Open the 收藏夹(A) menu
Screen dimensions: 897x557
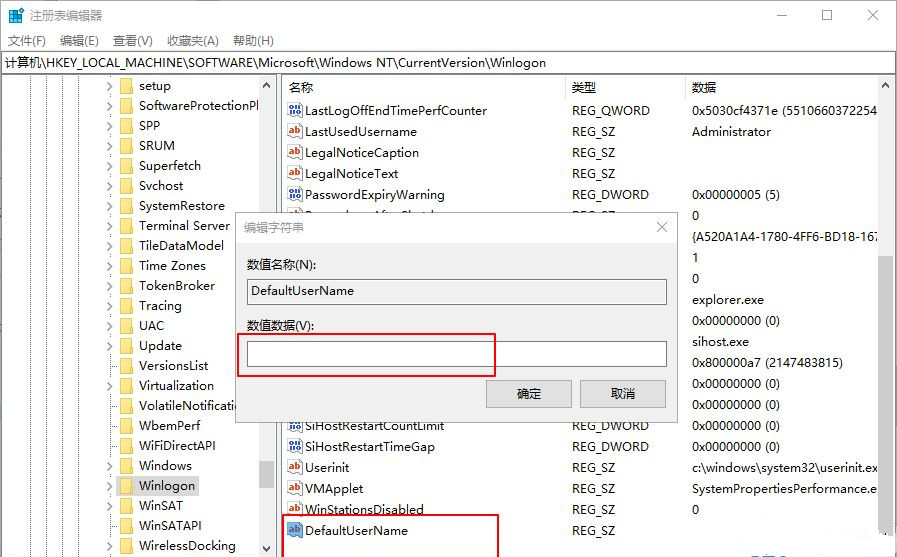(x=192, y=41)
